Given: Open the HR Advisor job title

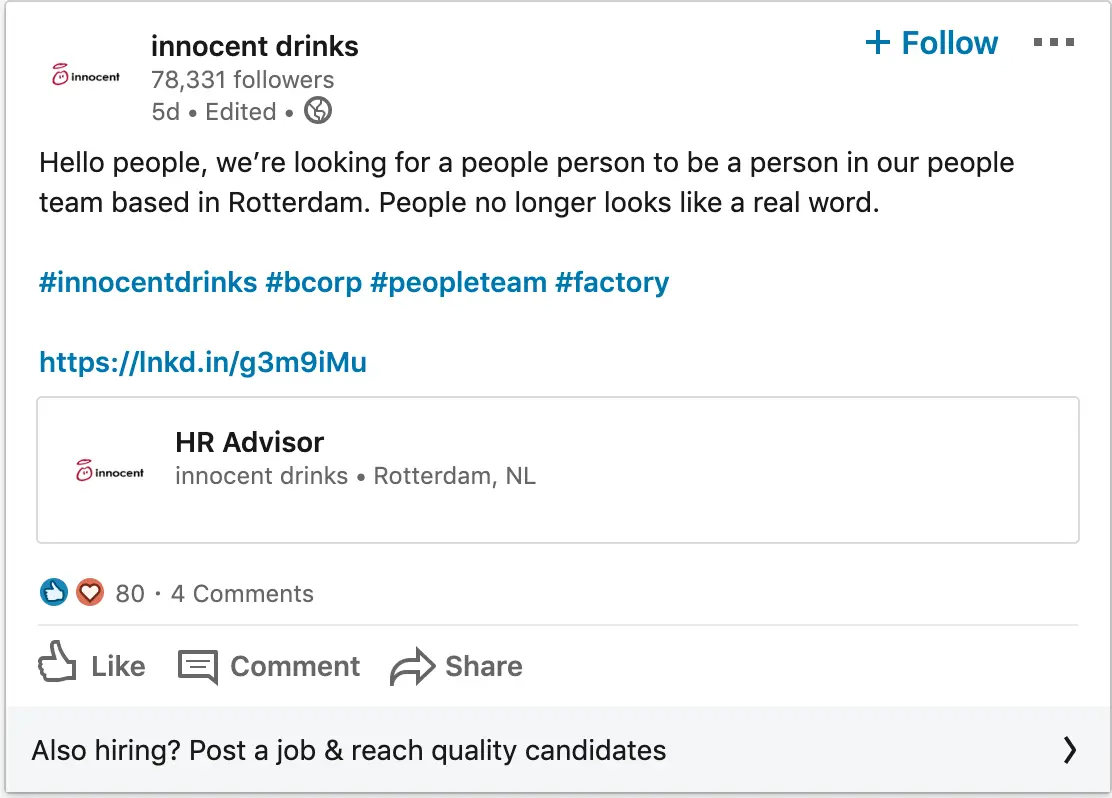Looking at the screenshot, I should (250, 442).
